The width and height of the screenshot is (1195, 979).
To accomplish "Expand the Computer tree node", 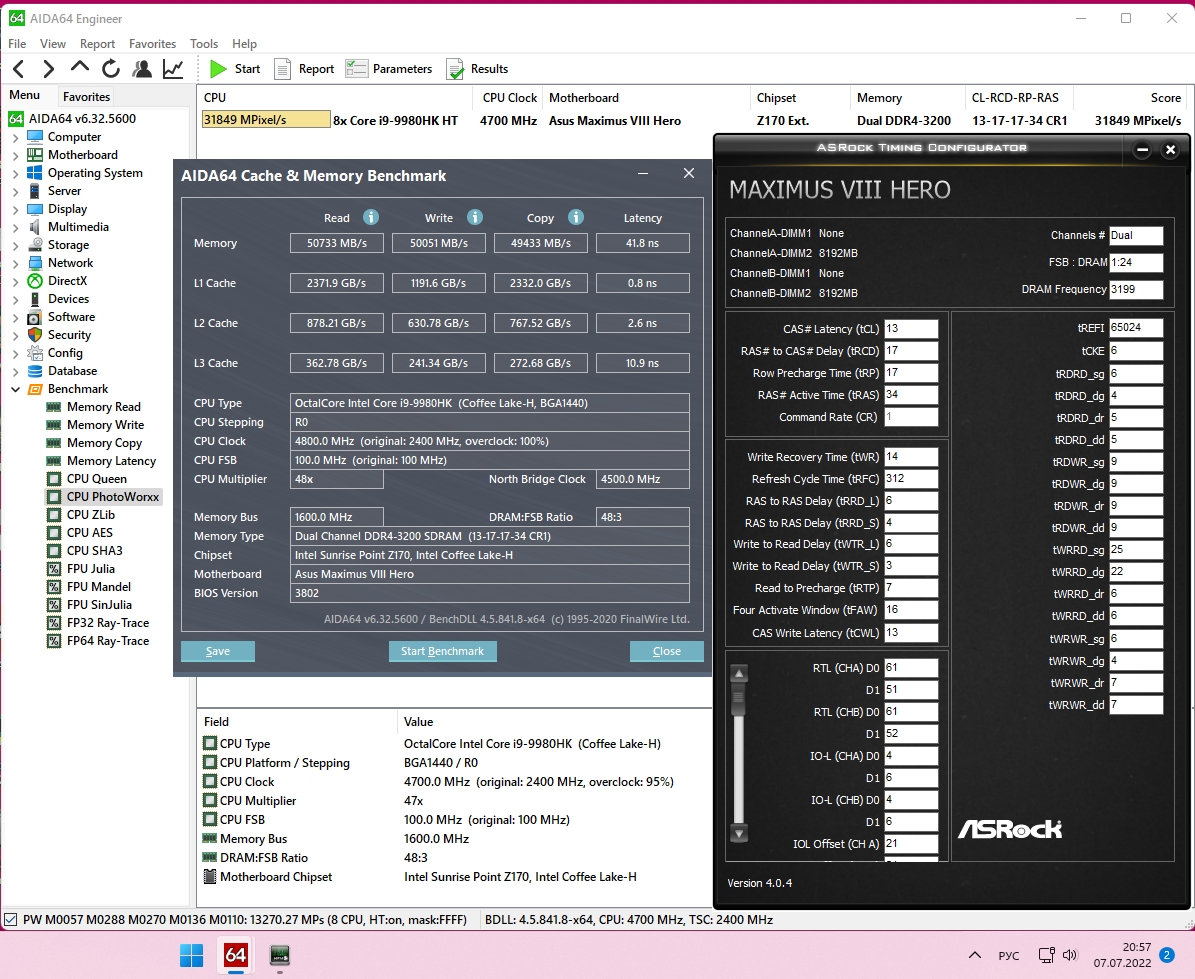I will [15, 137].
